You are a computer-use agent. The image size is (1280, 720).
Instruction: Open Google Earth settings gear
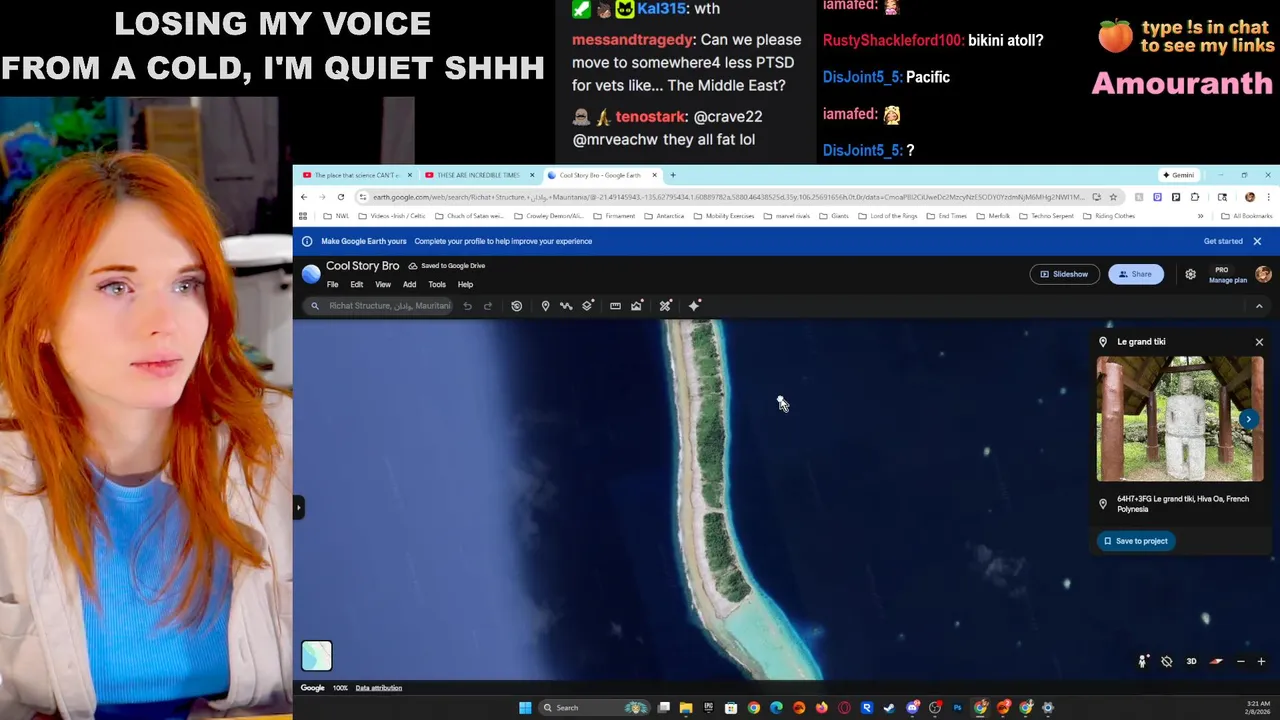[x=1190, y=274]
